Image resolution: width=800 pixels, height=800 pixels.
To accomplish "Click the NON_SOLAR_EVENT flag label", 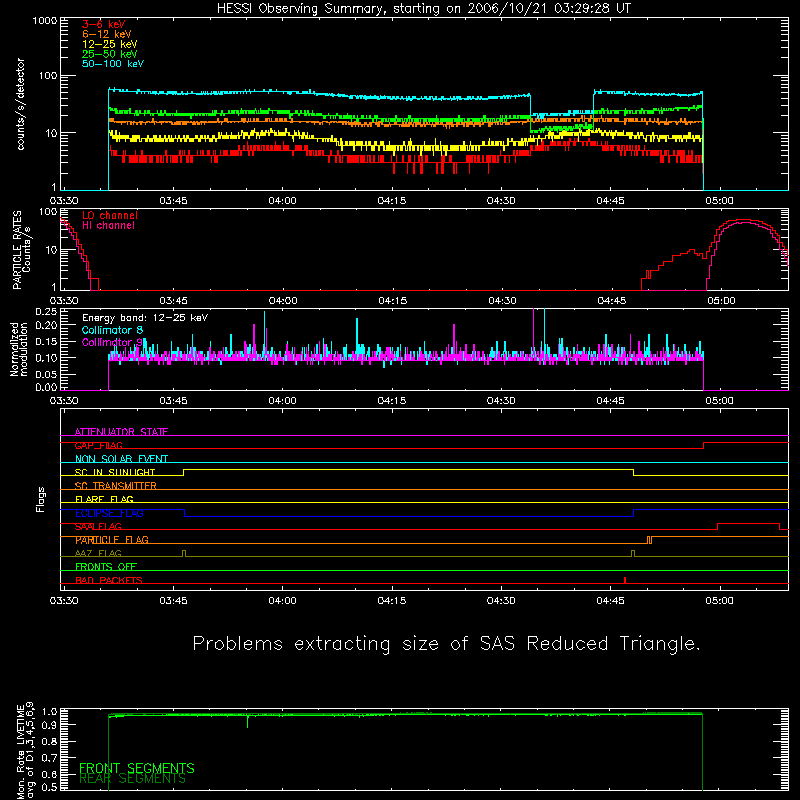I will pyautogui.click(x=121, y=459).
